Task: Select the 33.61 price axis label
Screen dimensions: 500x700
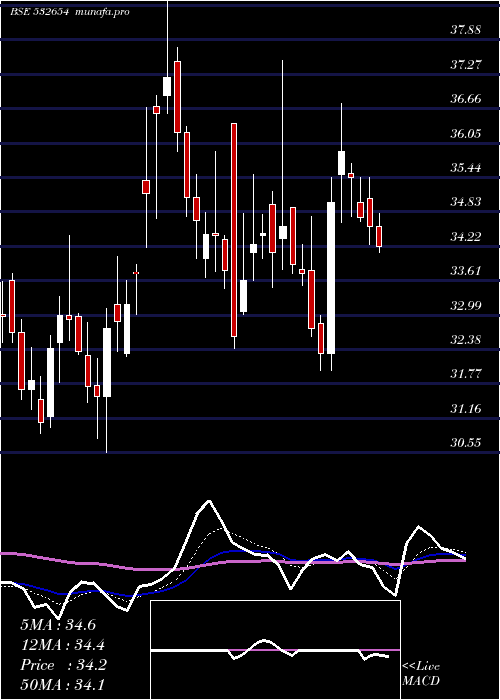Action: tap(466, 271)
